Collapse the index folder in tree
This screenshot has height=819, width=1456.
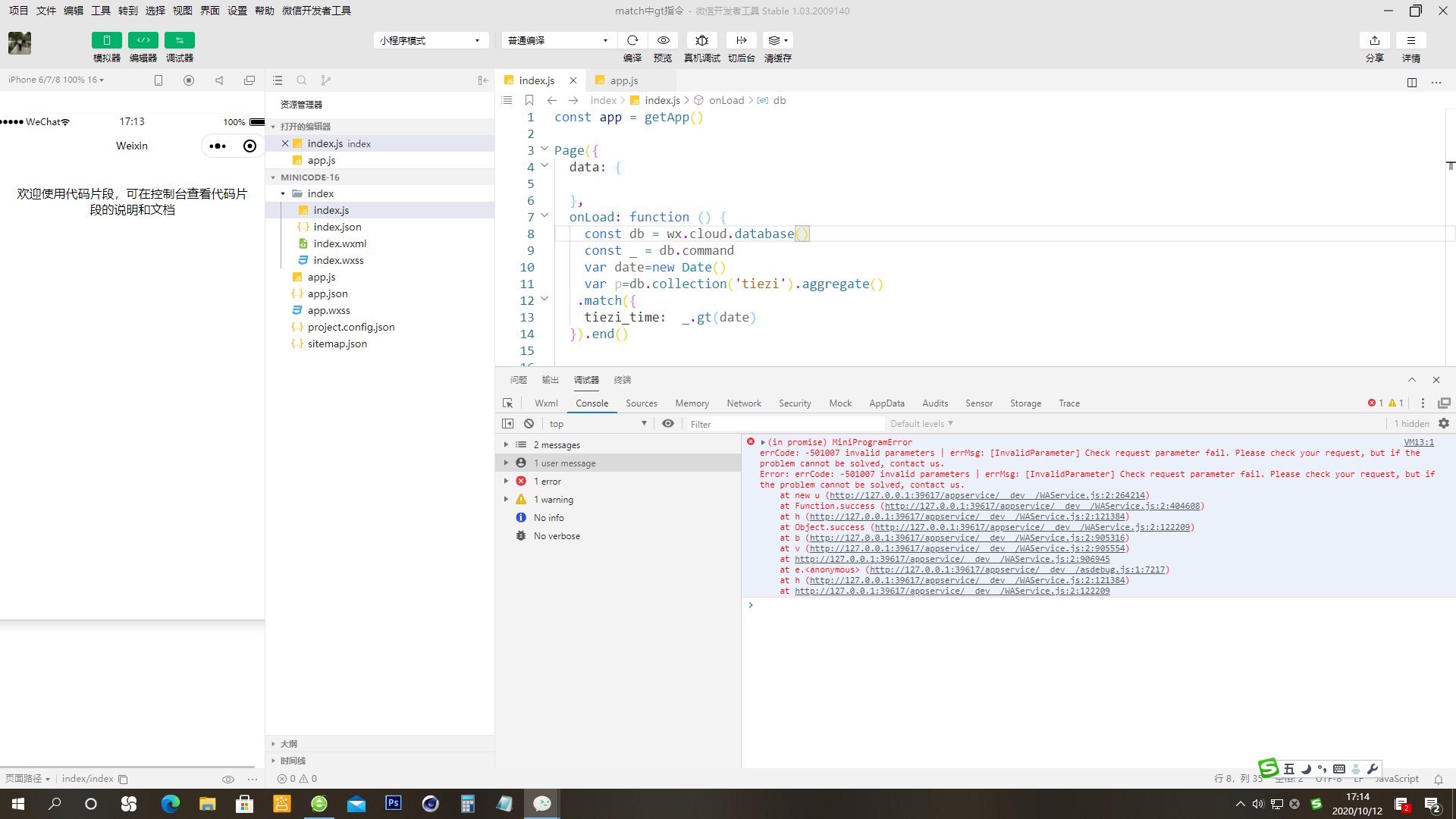click(x=283, y=194)
